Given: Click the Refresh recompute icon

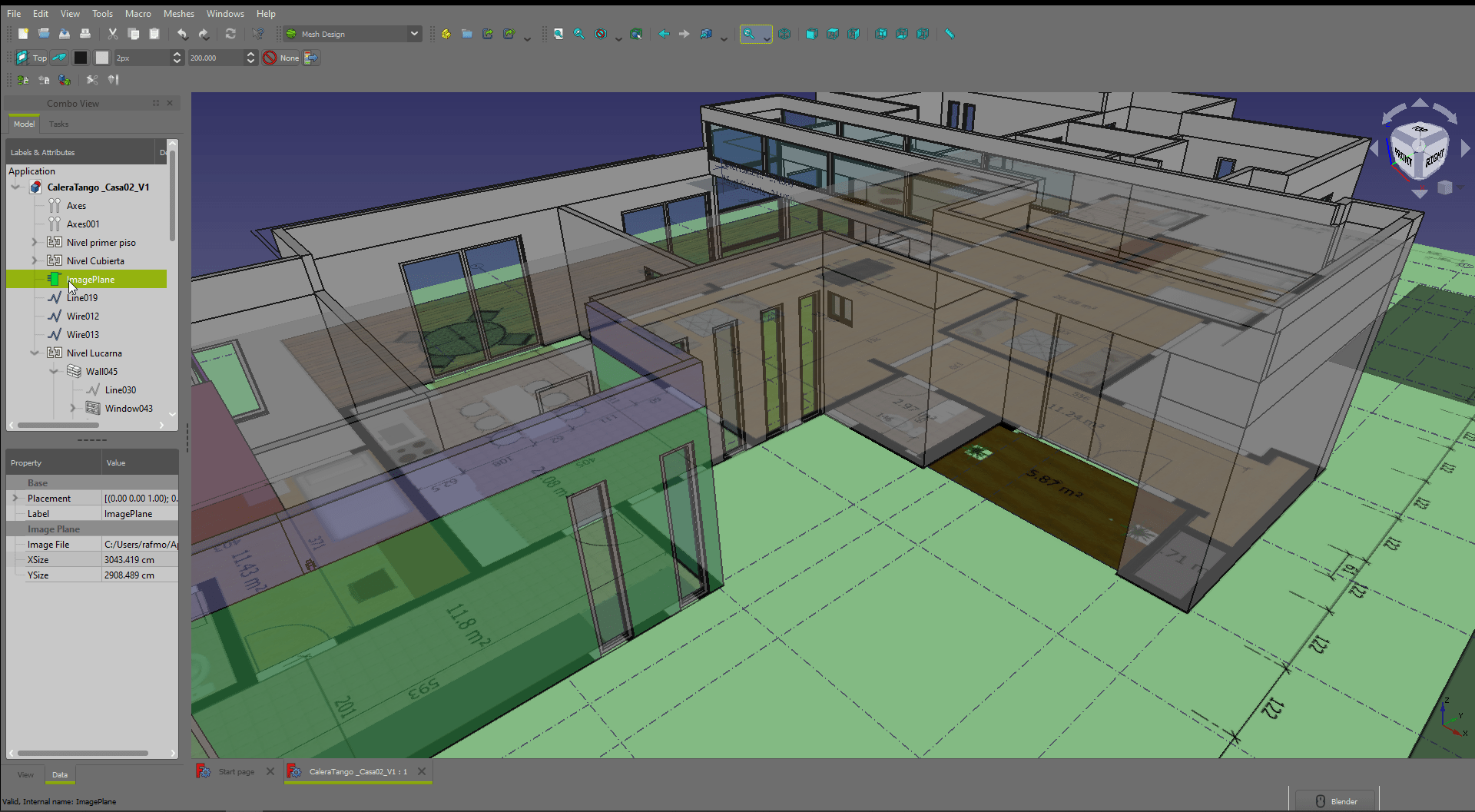Looking at the screenshot, I should [x=230, y=34].
